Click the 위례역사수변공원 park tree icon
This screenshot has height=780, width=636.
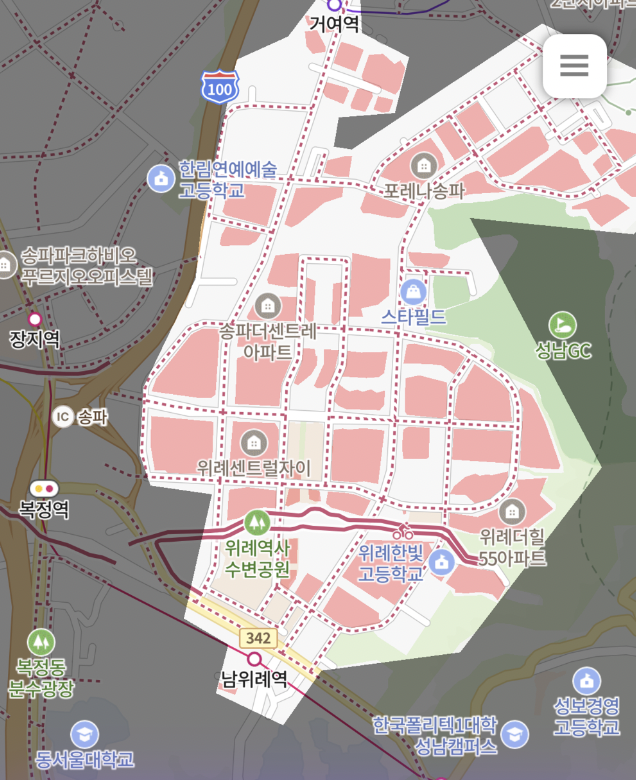257,522
